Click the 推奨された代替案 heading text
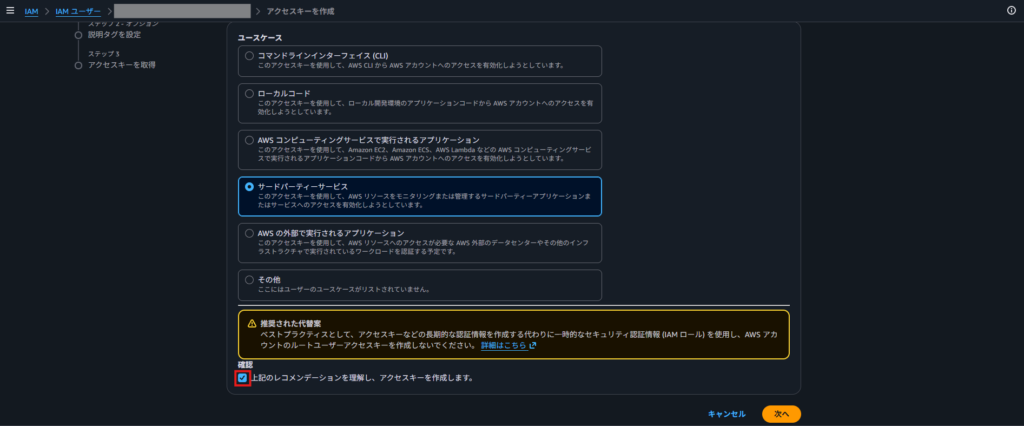 [x=291, y=324]
